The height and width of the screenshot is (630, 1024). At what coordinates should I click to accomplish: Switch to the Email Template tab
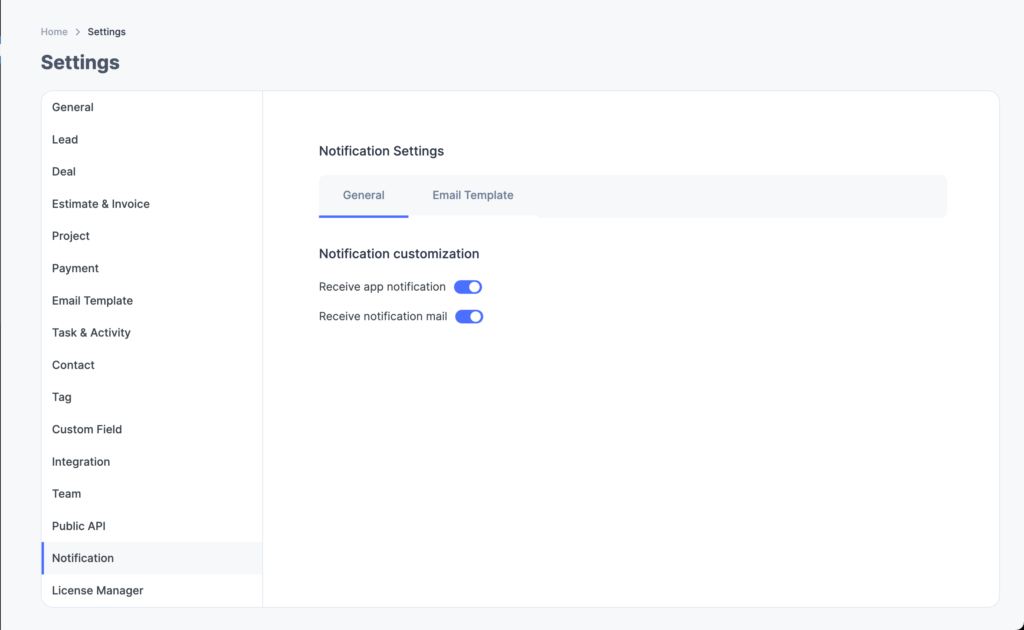pos(472,195)
